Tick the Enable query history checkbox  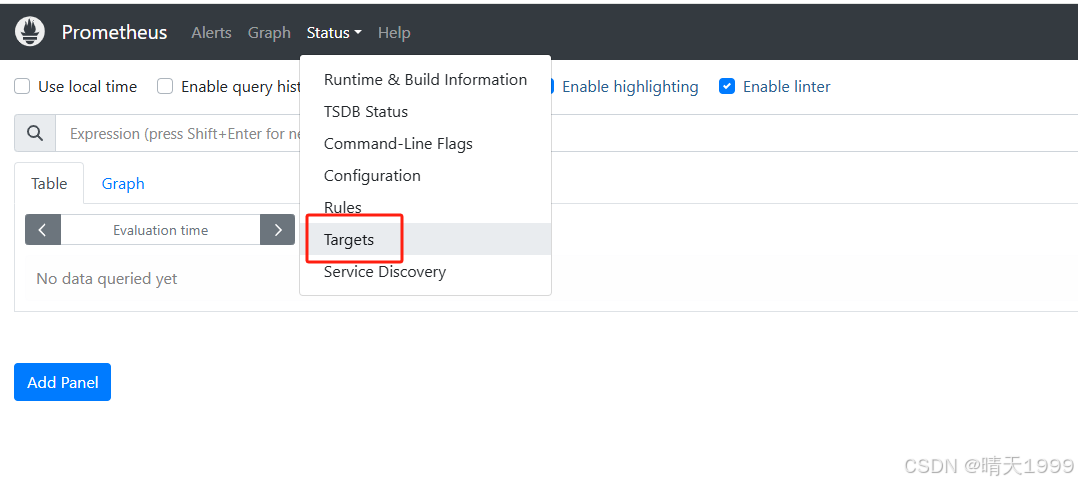(x=165, y=87)
